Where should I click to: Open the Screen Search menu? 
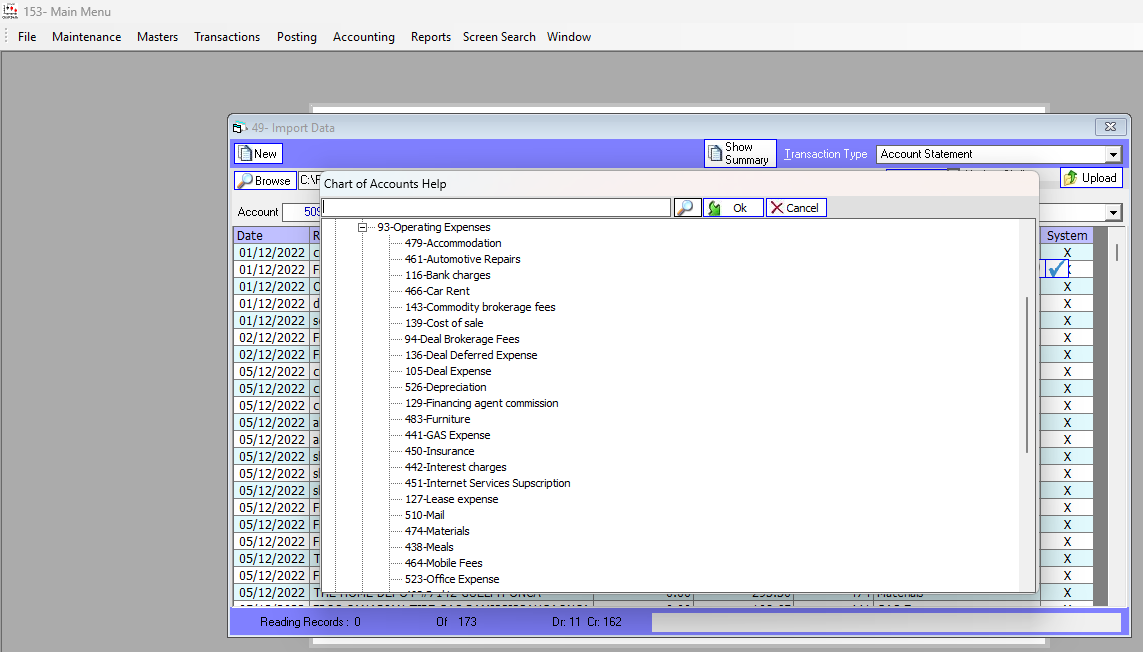[x=499, y=36]
